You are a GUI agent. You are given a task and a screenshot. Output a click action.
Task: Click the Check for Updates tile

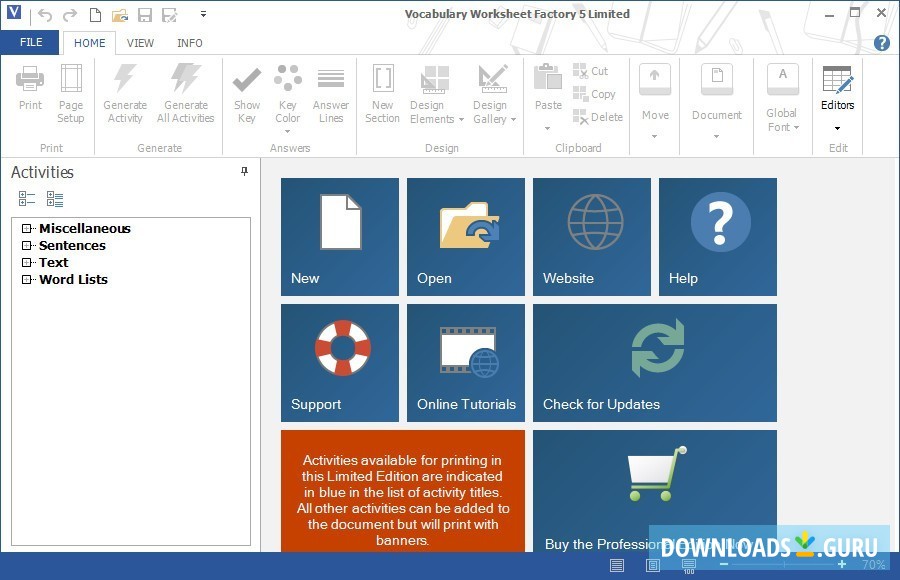pyautogui.click(x=654, y=363)
